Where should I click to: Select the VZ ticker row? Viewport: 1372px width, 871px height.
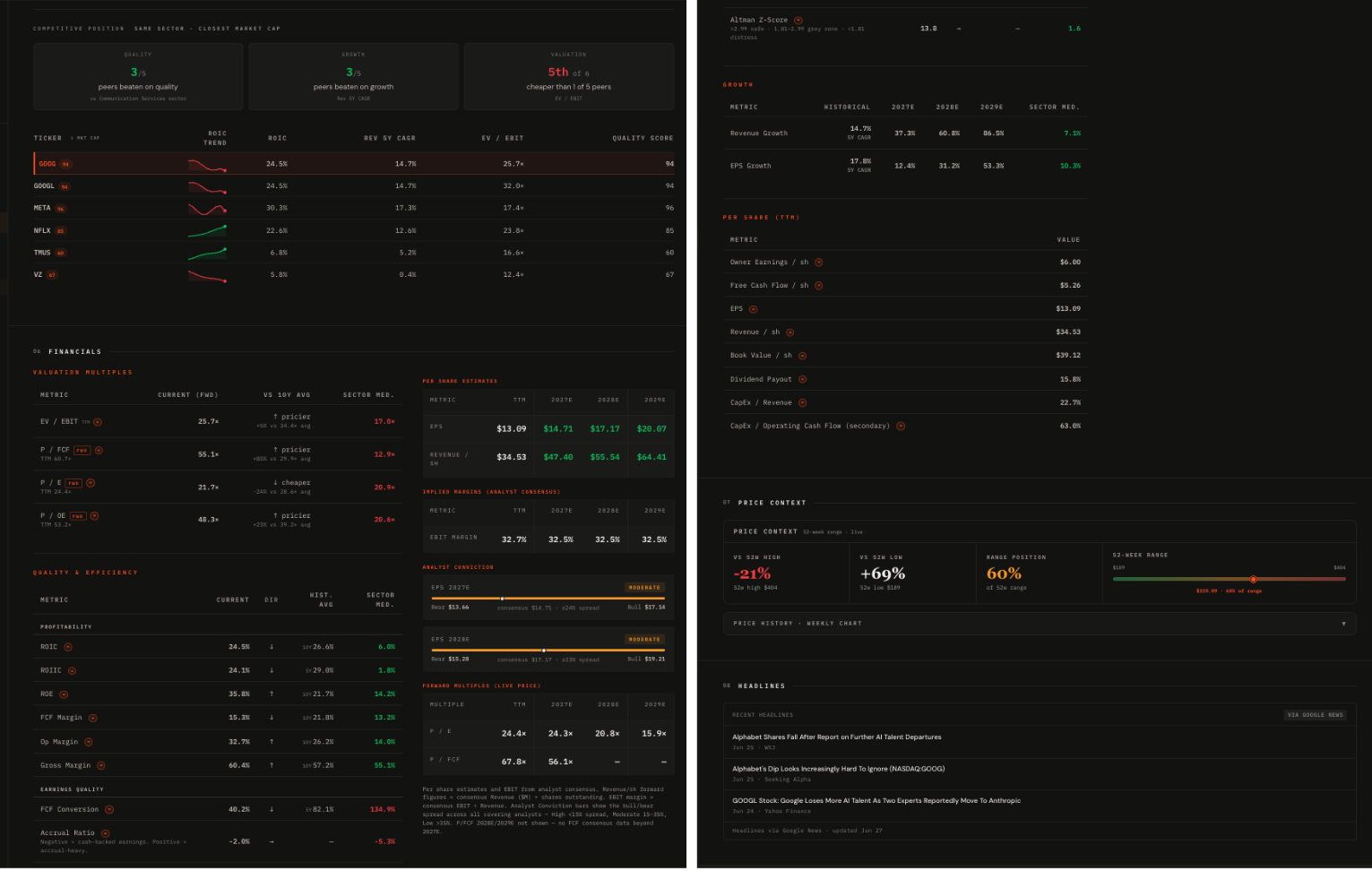354,275
